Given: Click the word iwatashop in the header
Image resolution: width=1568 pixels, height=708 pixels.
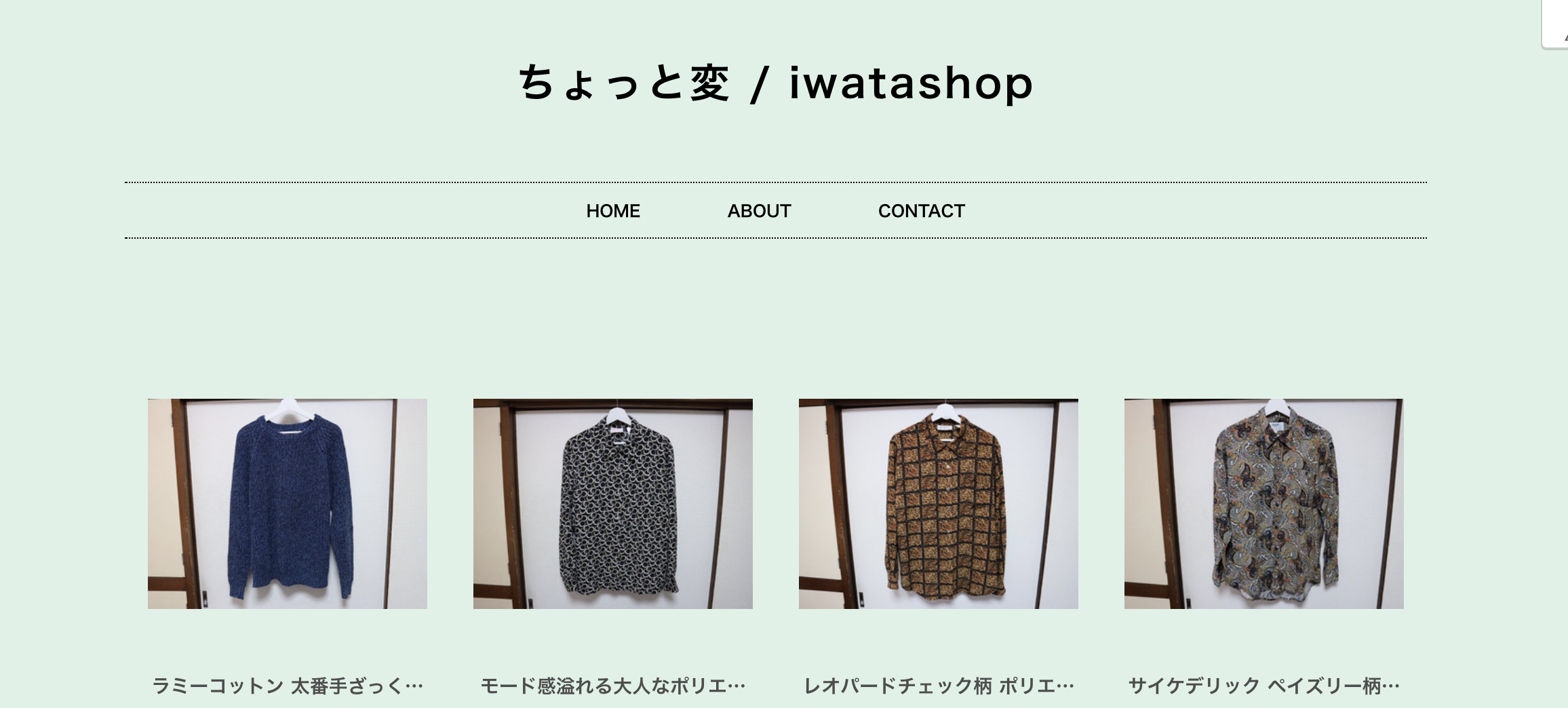Looking at the screenshot, I should point(912,83).
